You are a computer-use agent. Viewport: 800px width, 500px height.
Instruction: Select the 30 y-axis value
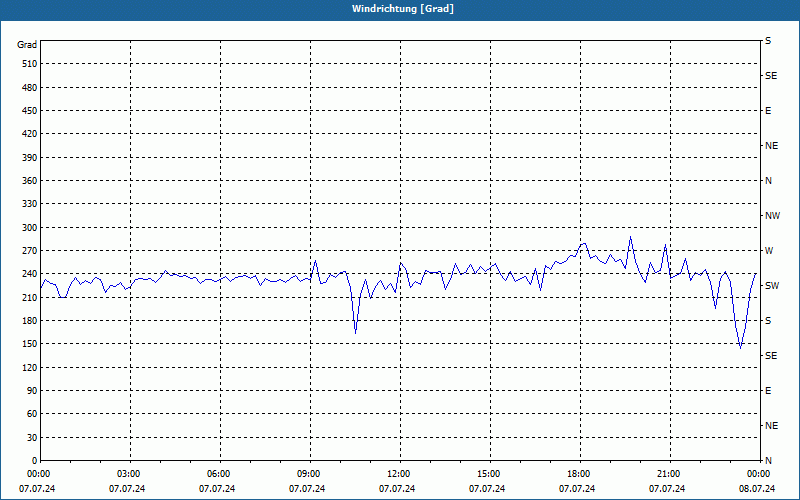32,437
